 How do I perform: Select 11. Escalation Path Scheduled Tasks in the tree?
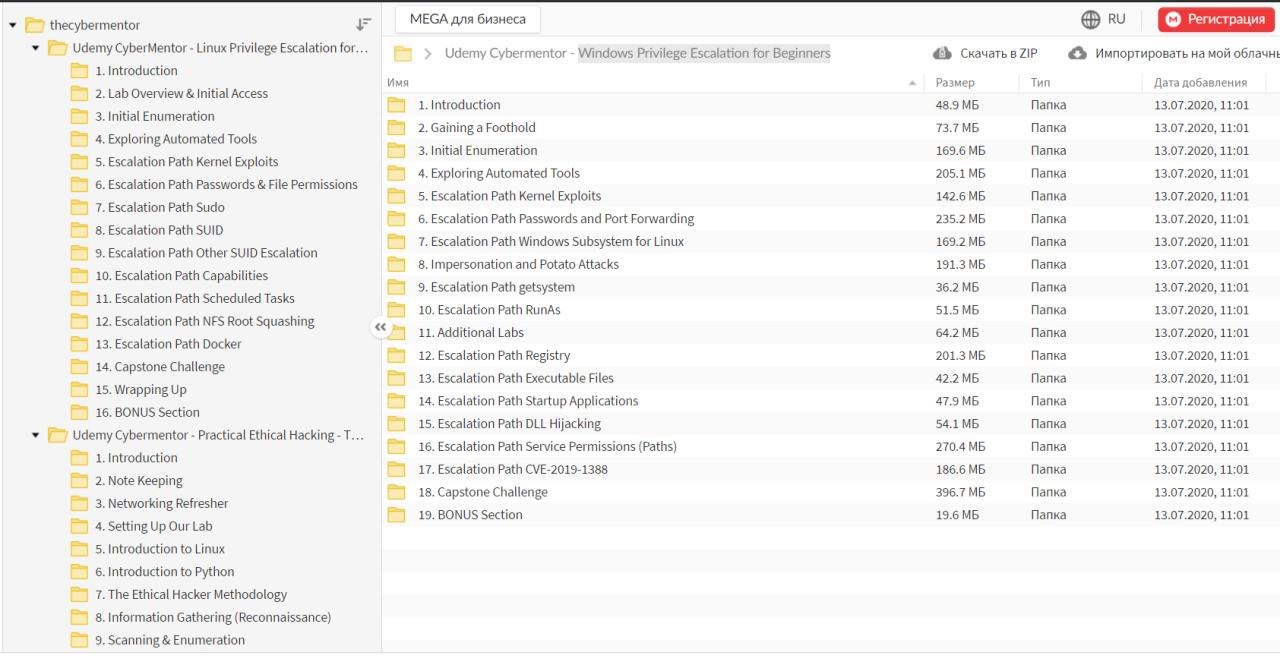coord(195,299)
